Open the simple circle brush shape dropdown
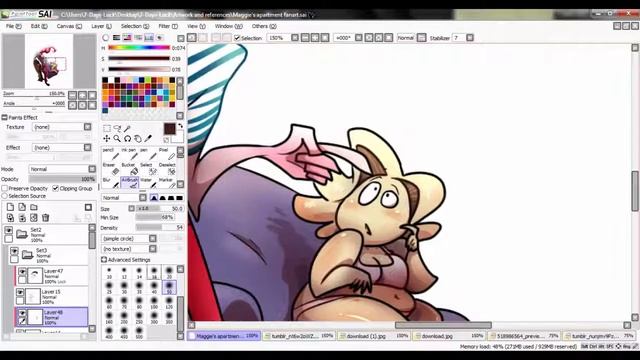640x360 pixels. click(x=152, y=238)
